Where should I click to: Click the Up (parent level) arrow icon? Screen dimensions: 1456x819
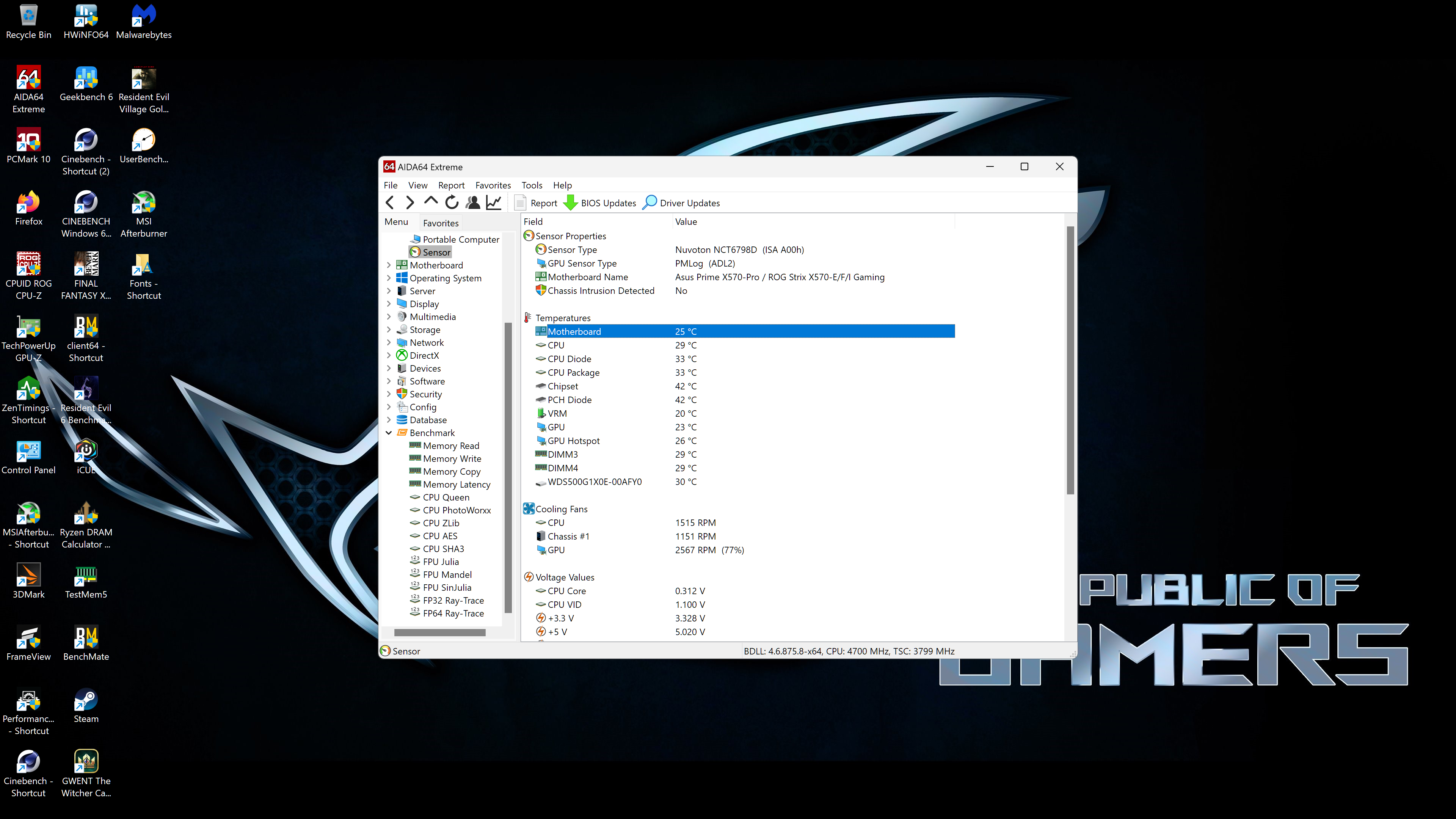tap(431, 202)
